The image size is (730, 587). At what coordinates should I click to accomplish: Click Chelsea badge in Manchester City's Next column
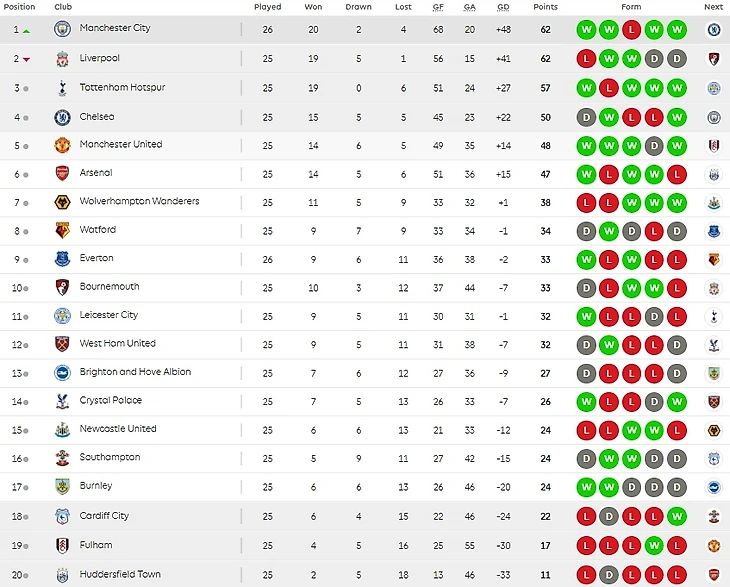[714, 29]
